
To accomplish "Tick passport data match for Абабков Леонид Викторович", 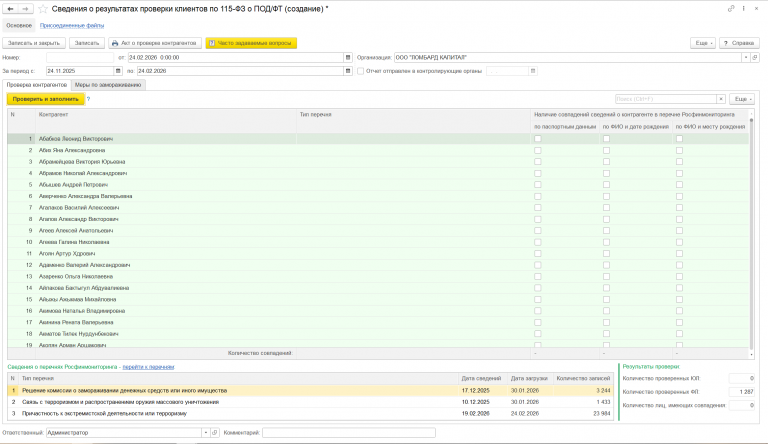I will tap(538, 139).
